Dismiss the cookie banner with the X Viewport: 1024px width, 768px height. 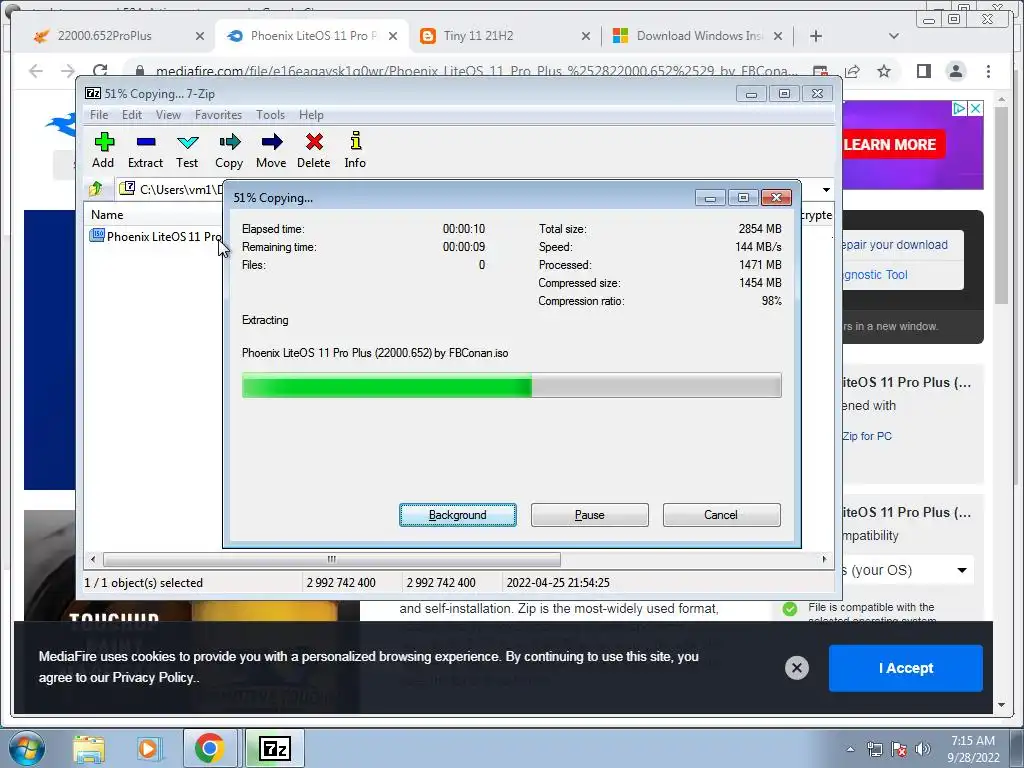point(797,668)
